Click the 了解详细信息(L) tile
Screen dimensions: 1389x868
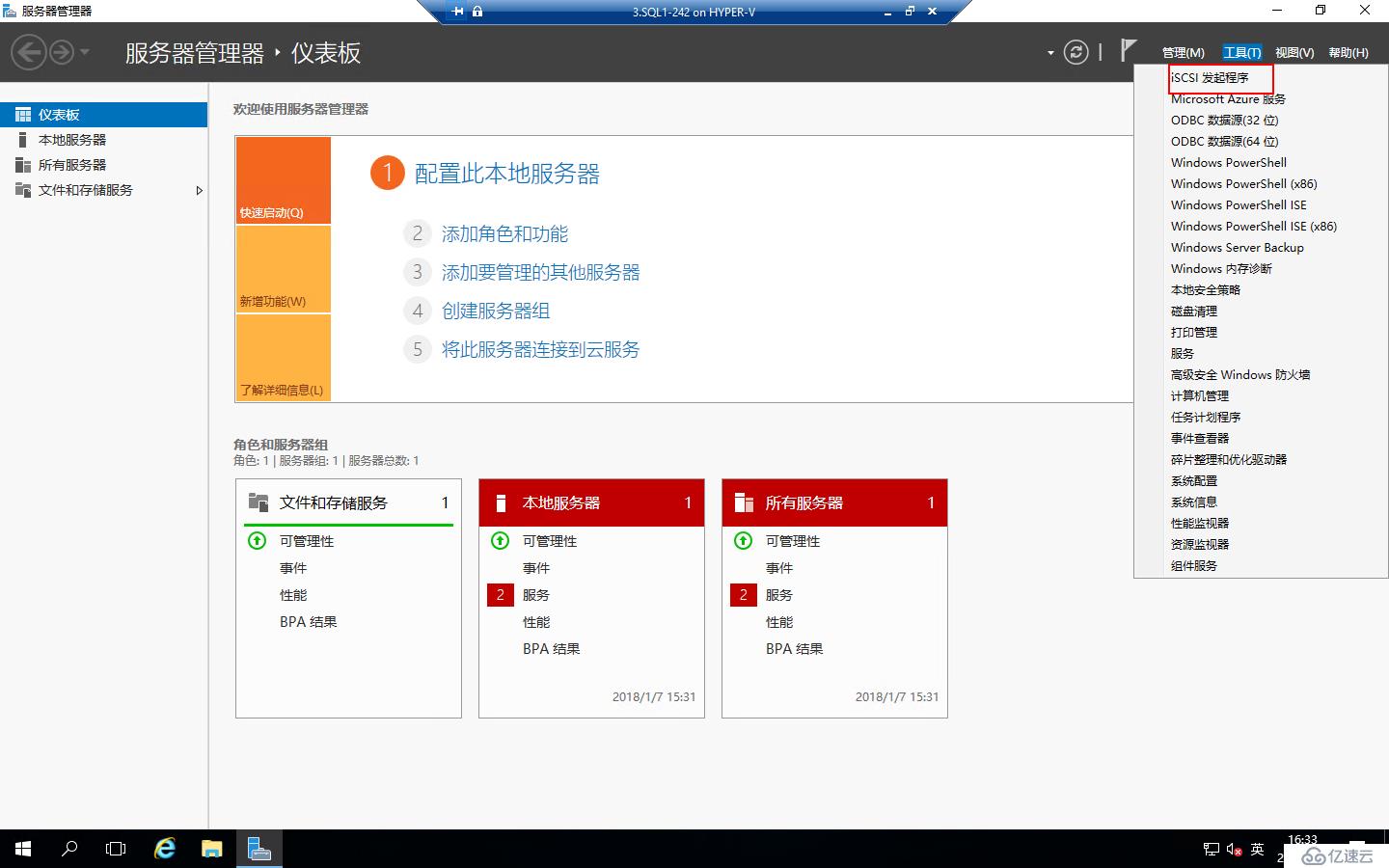coord(284,357)
